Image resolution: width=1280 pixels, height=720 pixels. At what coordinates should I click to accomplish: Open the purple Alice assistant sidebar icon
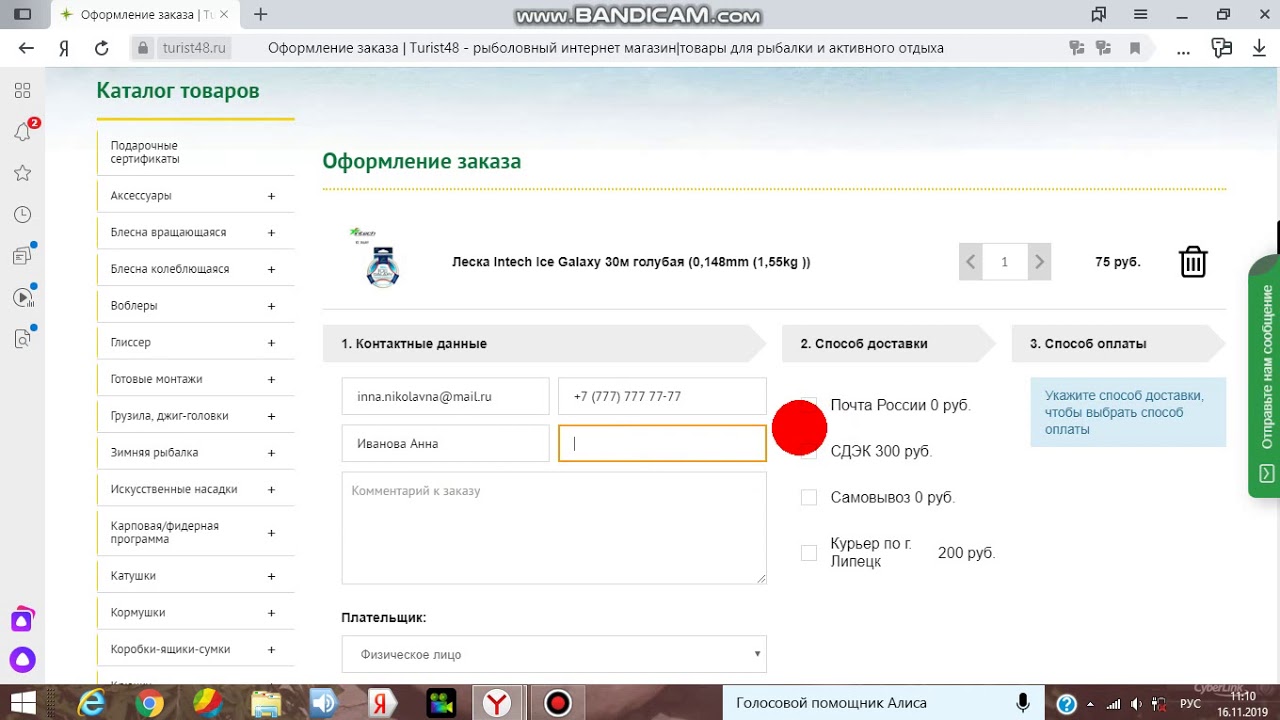pos(22,660)
